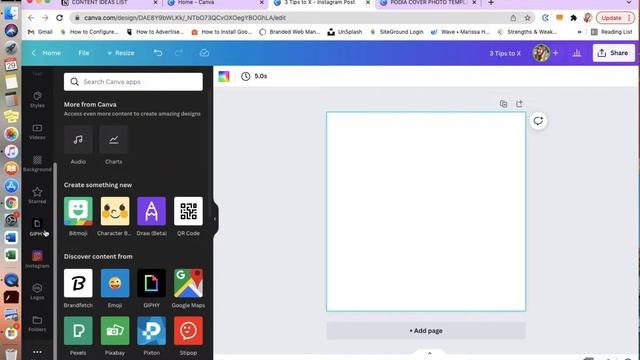Screen dimensions: 640x360
Task: Reload the page
Action: (60, 18)
